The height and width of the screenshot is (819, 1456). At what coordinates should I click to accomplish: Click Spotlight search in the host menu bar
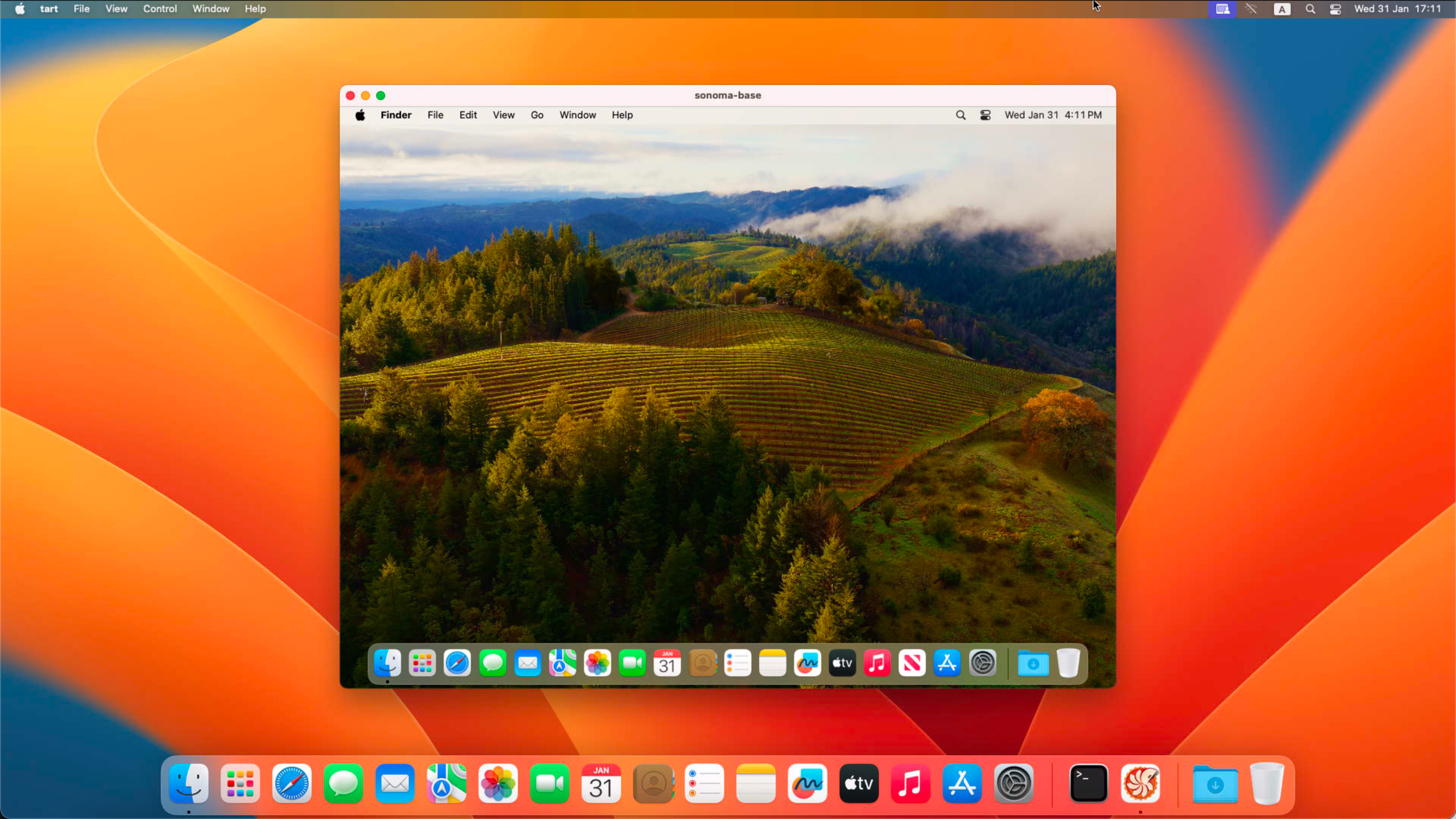(x=1311, y=9)
